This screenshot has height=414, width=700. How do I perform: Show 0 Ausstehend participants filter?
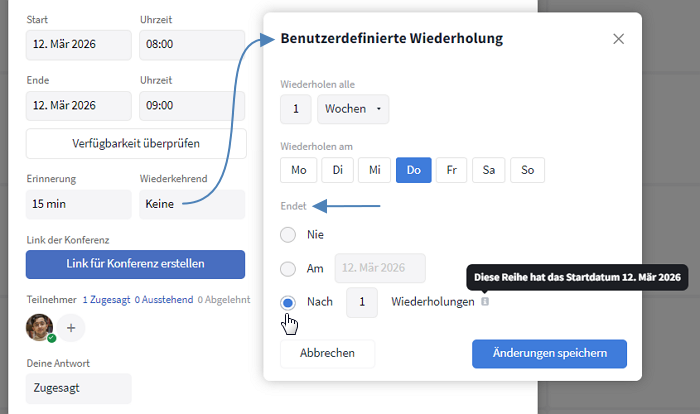pyautogui.click(x=164, y=300)
